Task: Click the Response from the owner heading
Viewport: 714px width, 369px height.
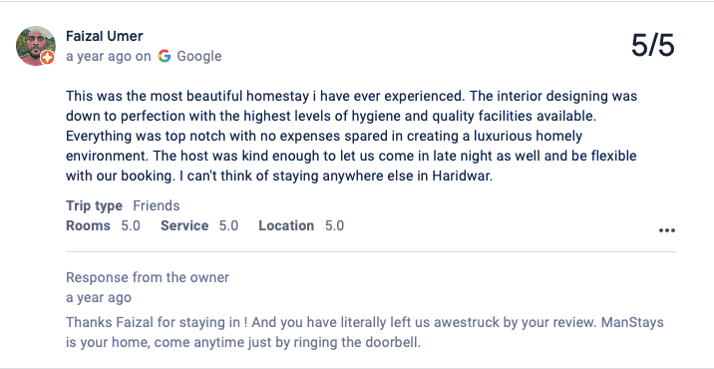Action: click(148, 277)
